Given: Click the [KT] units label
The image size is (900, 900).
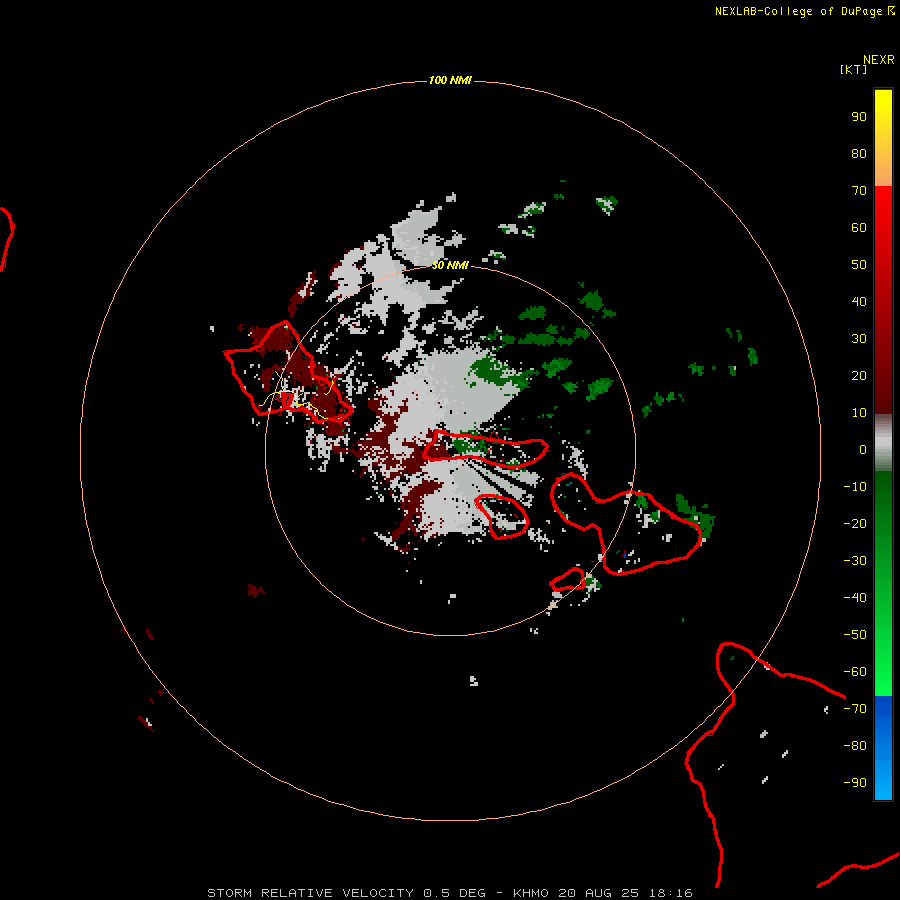Looking at the screenshot, I should tap(853, 69).
